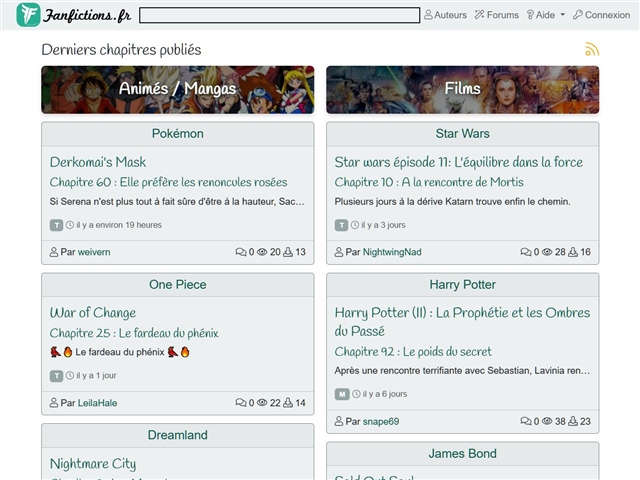Viewport: 640px width, 480px height.
Task: Open the Dreamland fandom heading
Action: point(178,435)
